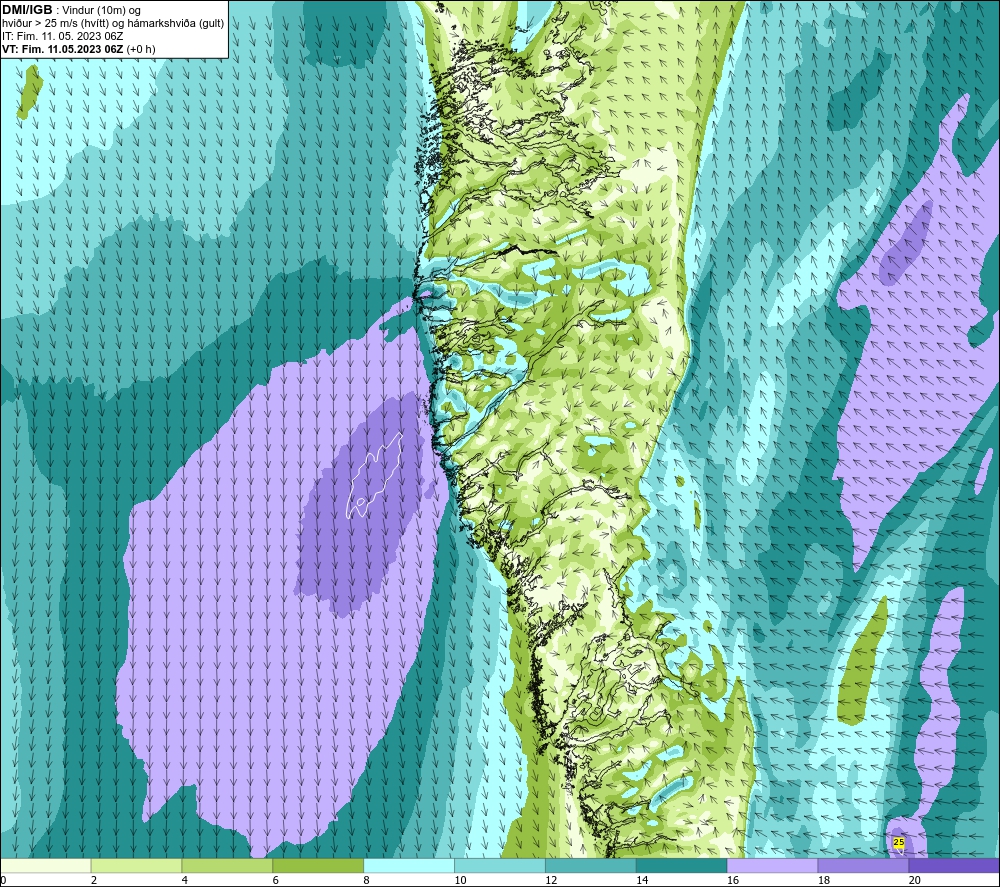This screenshot has height=887, width=1000.
Task: Click the dark teal 14–16 m/s legend swatch
Action: coord(682,865)
